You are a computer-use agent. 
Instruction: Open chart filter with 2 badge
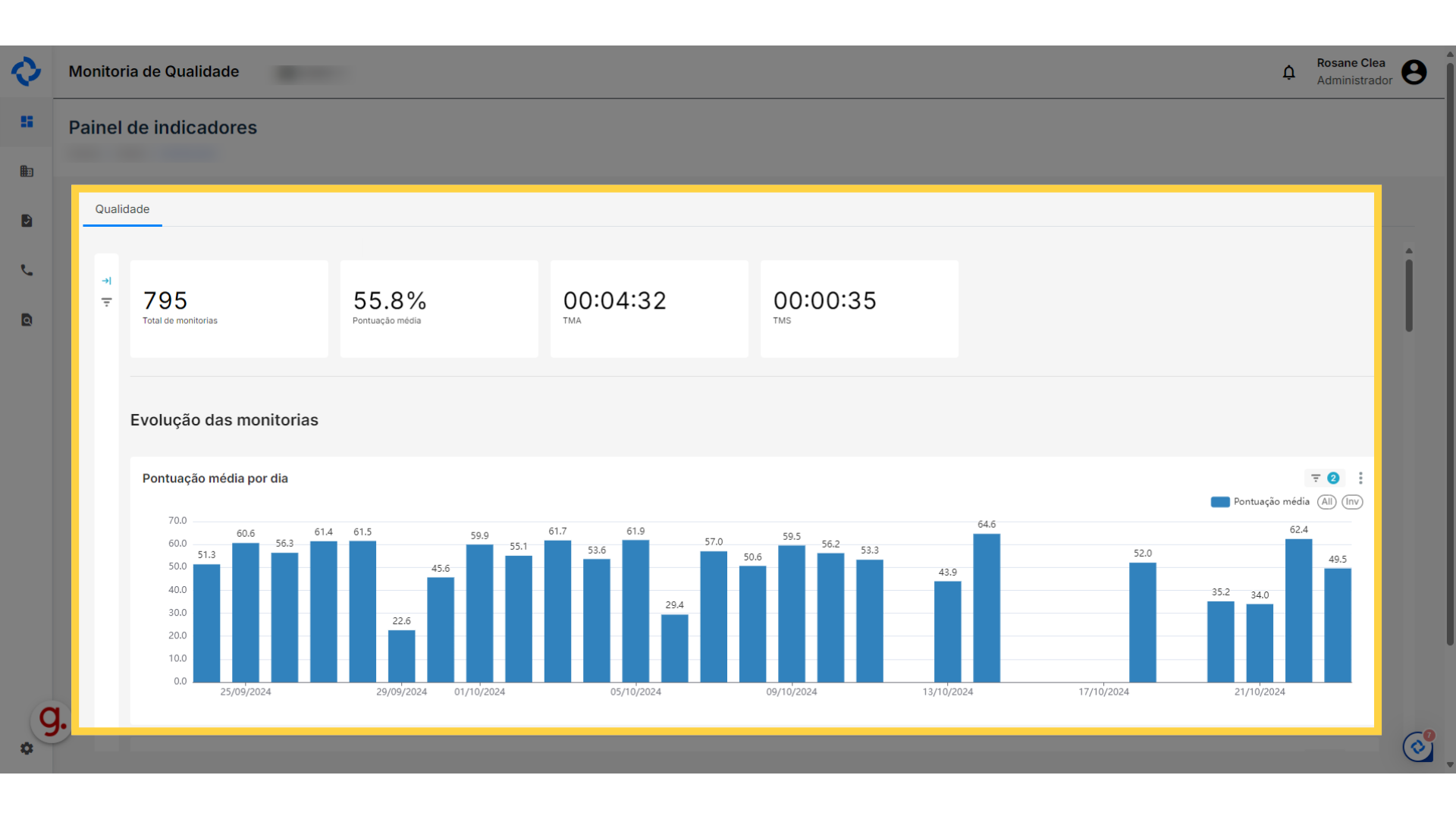[x=1323, y=478]
